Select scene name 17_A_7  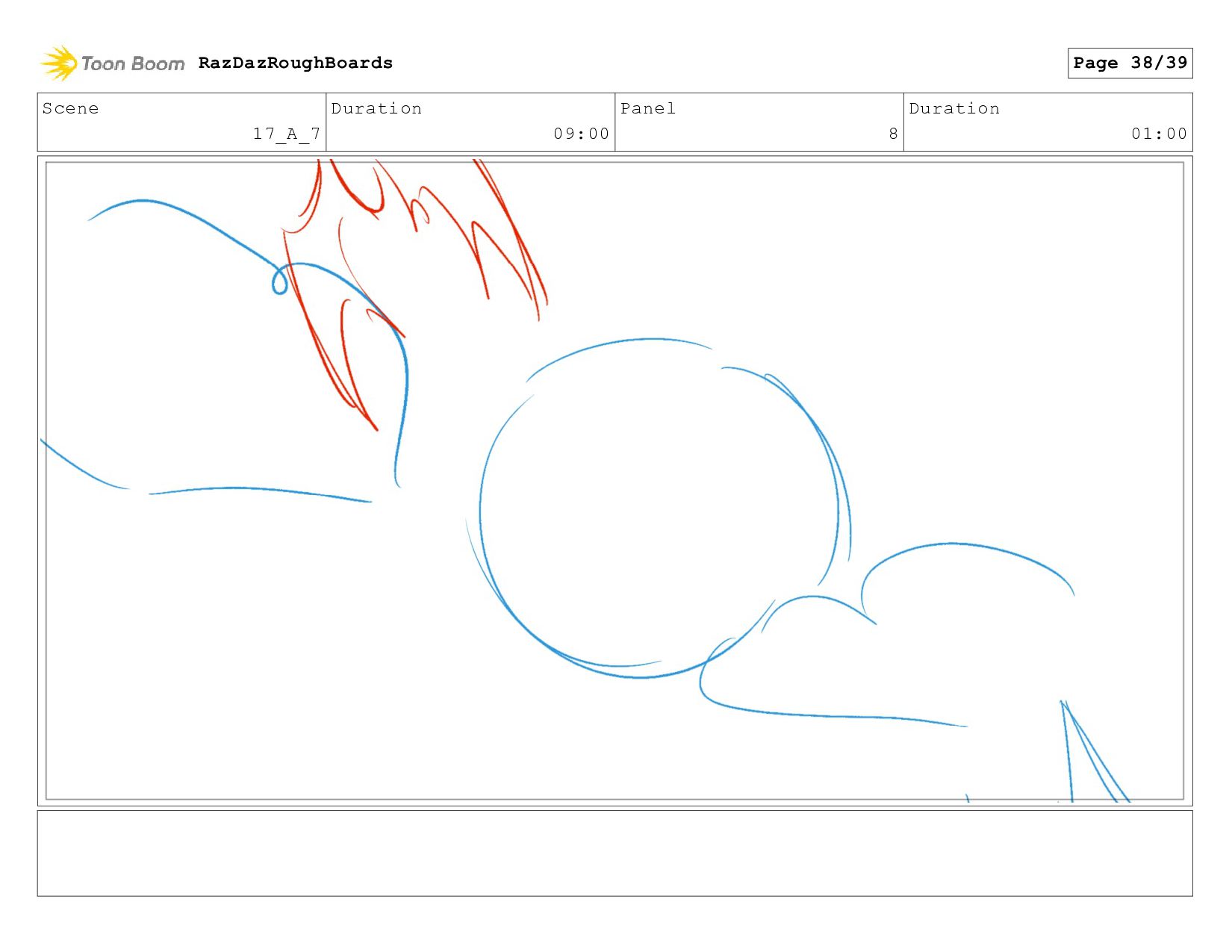(287, 134)
